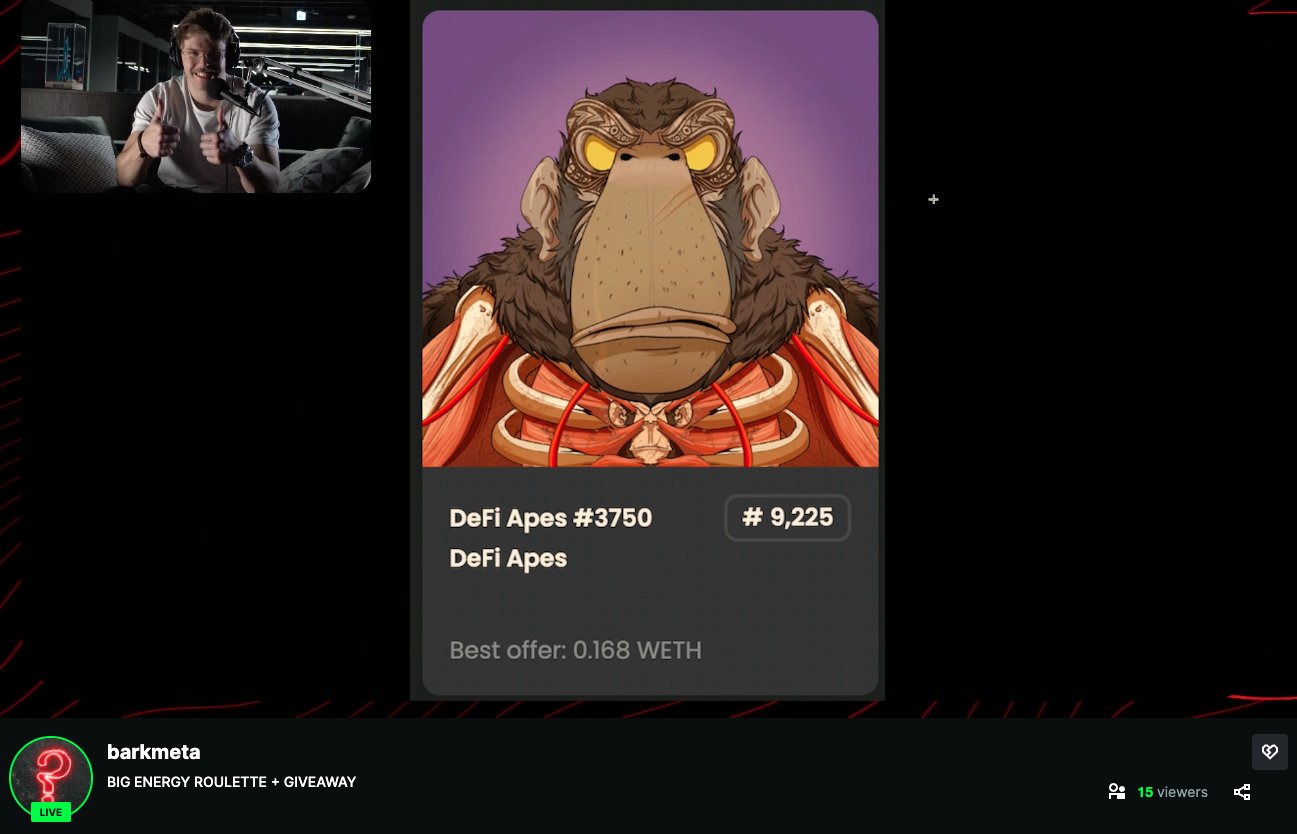Click the # 9,225 rank badge
The height and width of the screenshot is (834, 1297).
(787, 517)
